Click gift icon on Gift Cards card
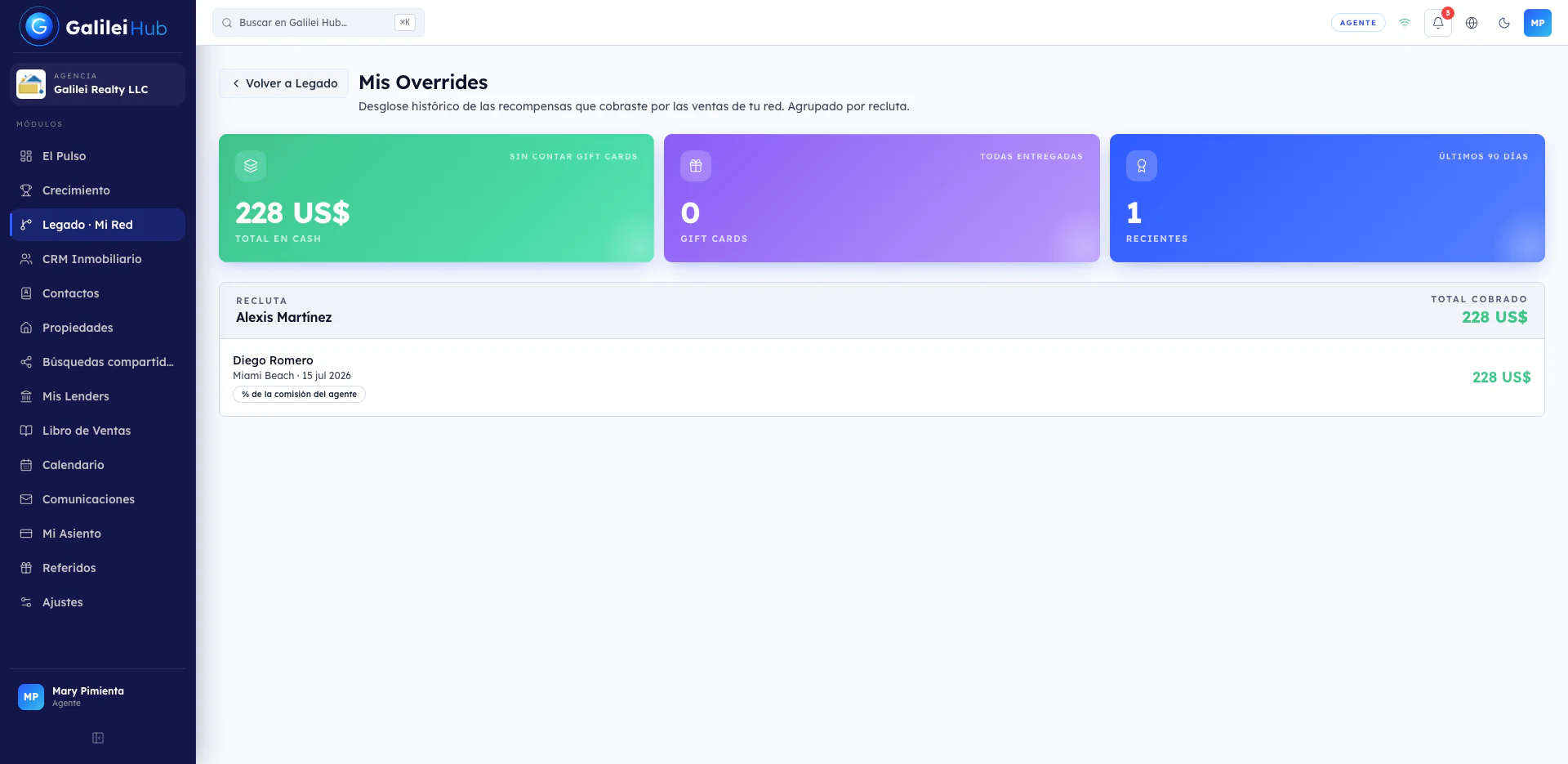This screenshot has height=764, width=1568. [x=696, y=166]
